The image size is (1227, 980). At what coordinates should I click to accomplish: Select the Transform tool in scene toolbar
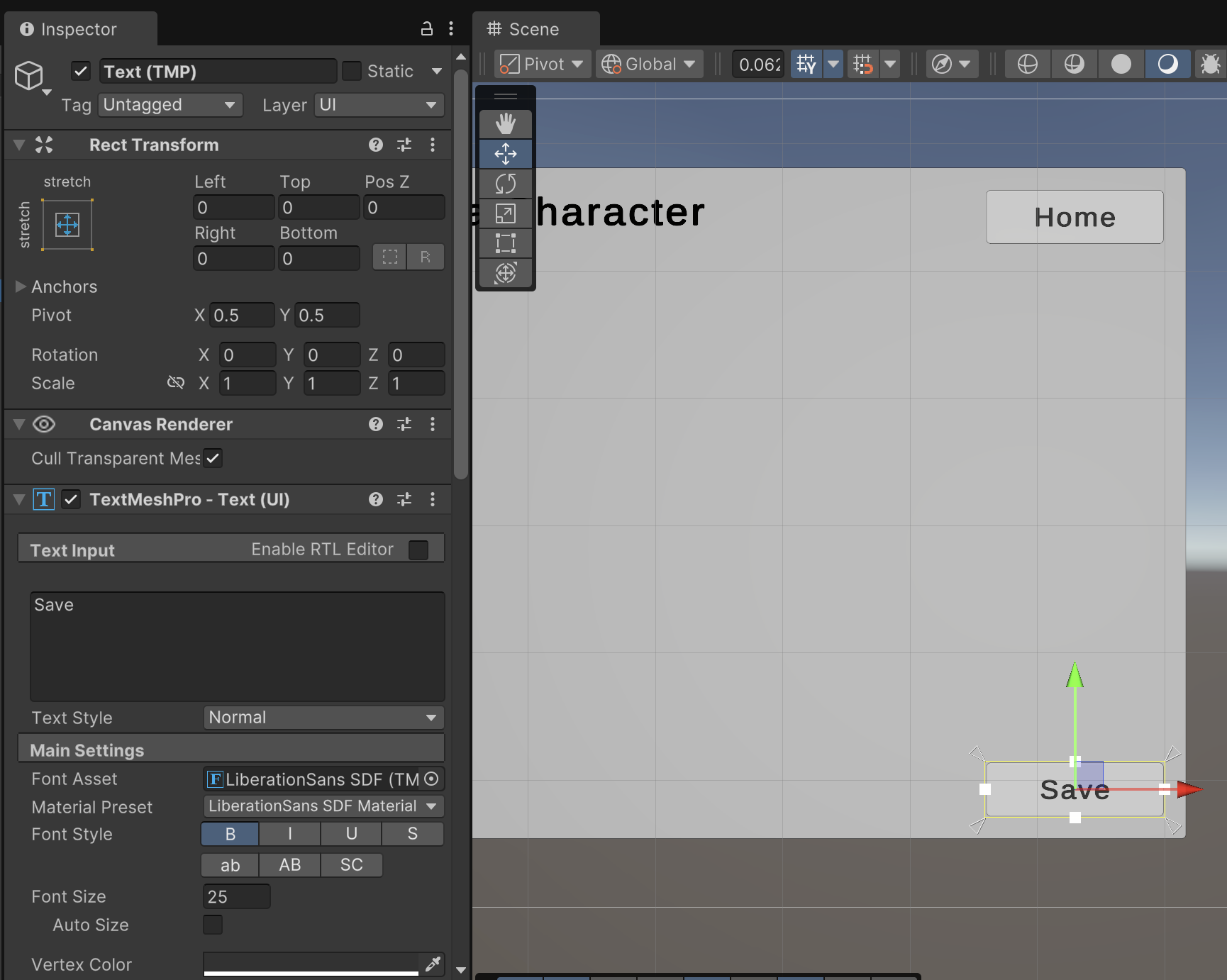click(505, 273)
